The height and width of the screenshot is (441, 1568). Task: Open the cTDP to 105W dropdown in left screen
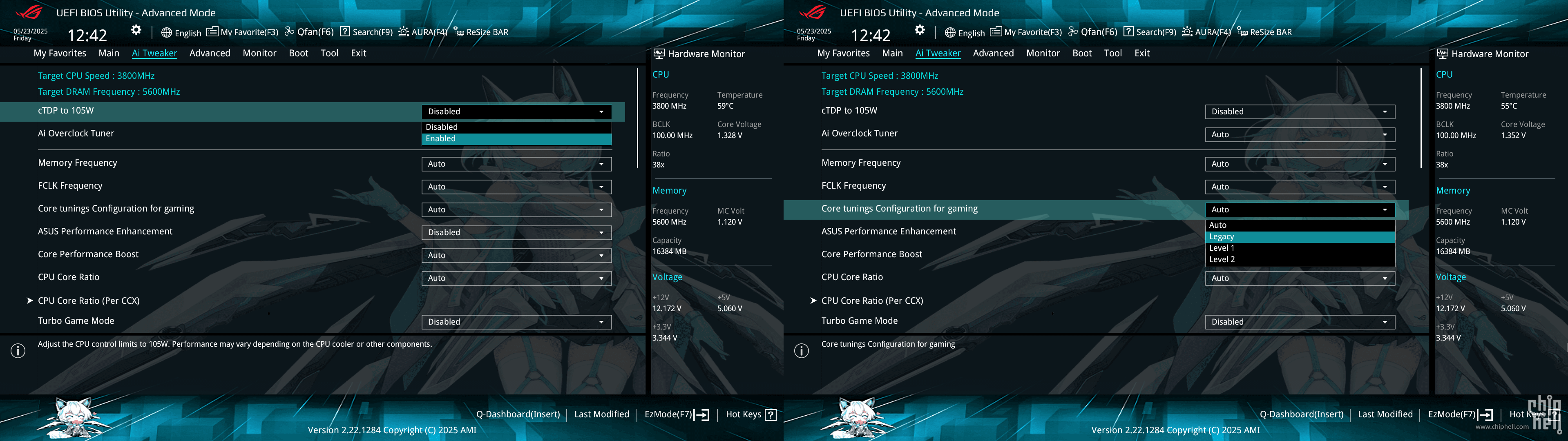pos(516,111)
